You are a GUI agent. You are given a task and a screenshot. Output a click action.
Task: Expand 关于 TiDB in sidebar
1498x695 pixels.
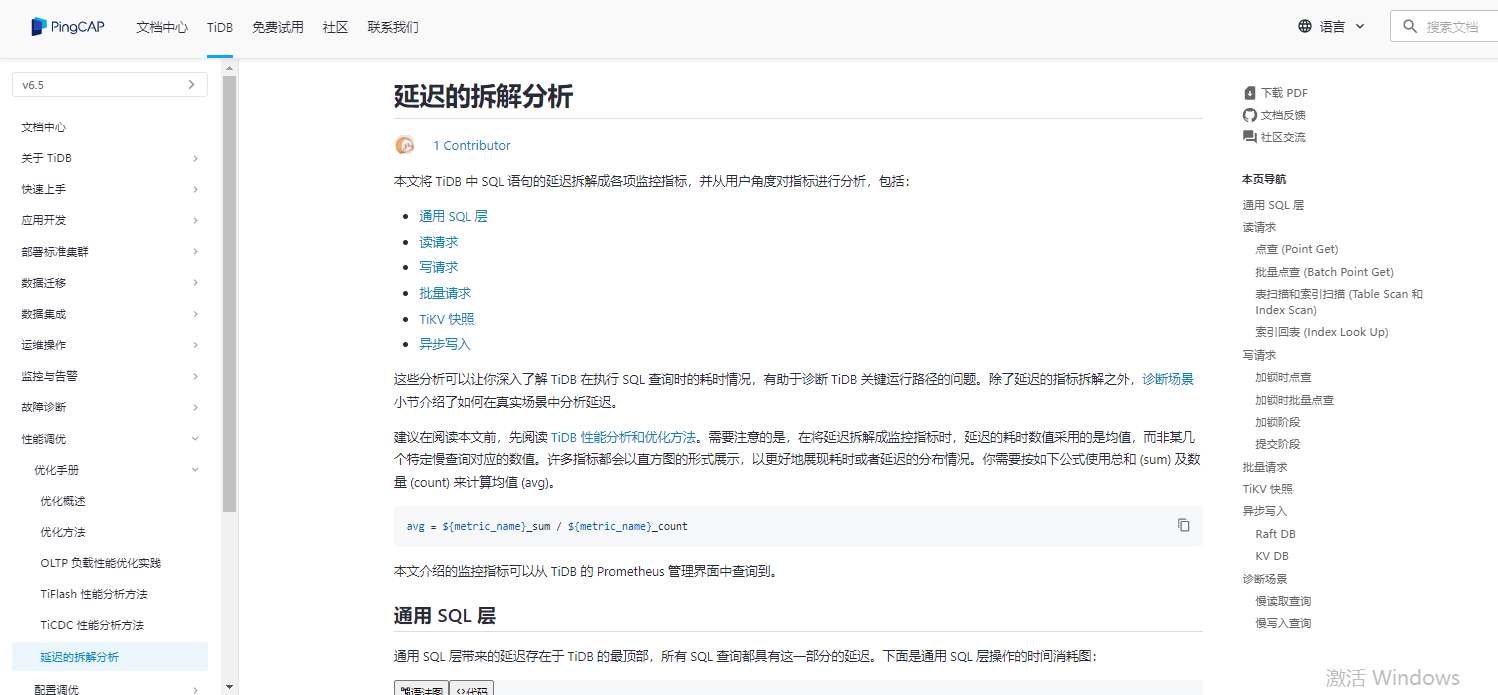[195, 158]
